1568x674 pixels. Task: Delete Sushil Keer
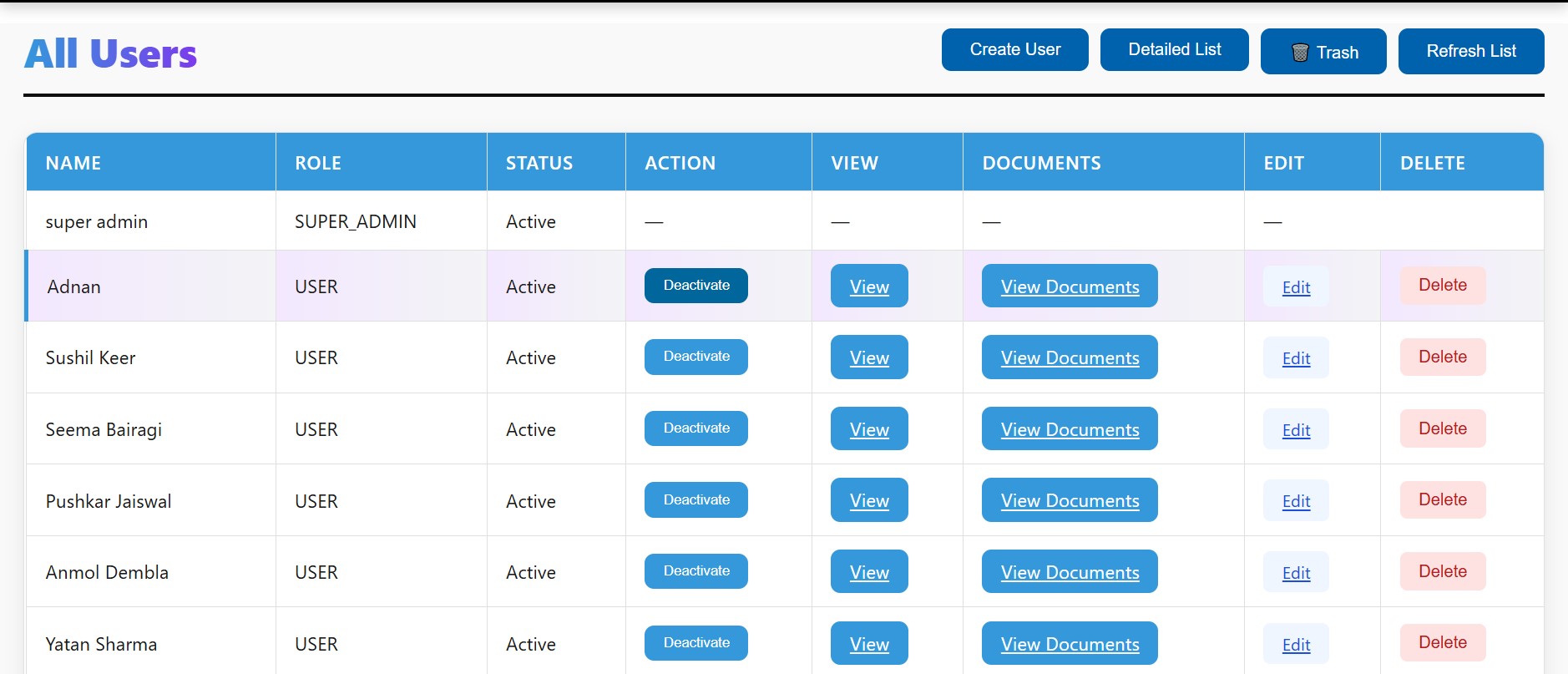tap(1443, 357)
